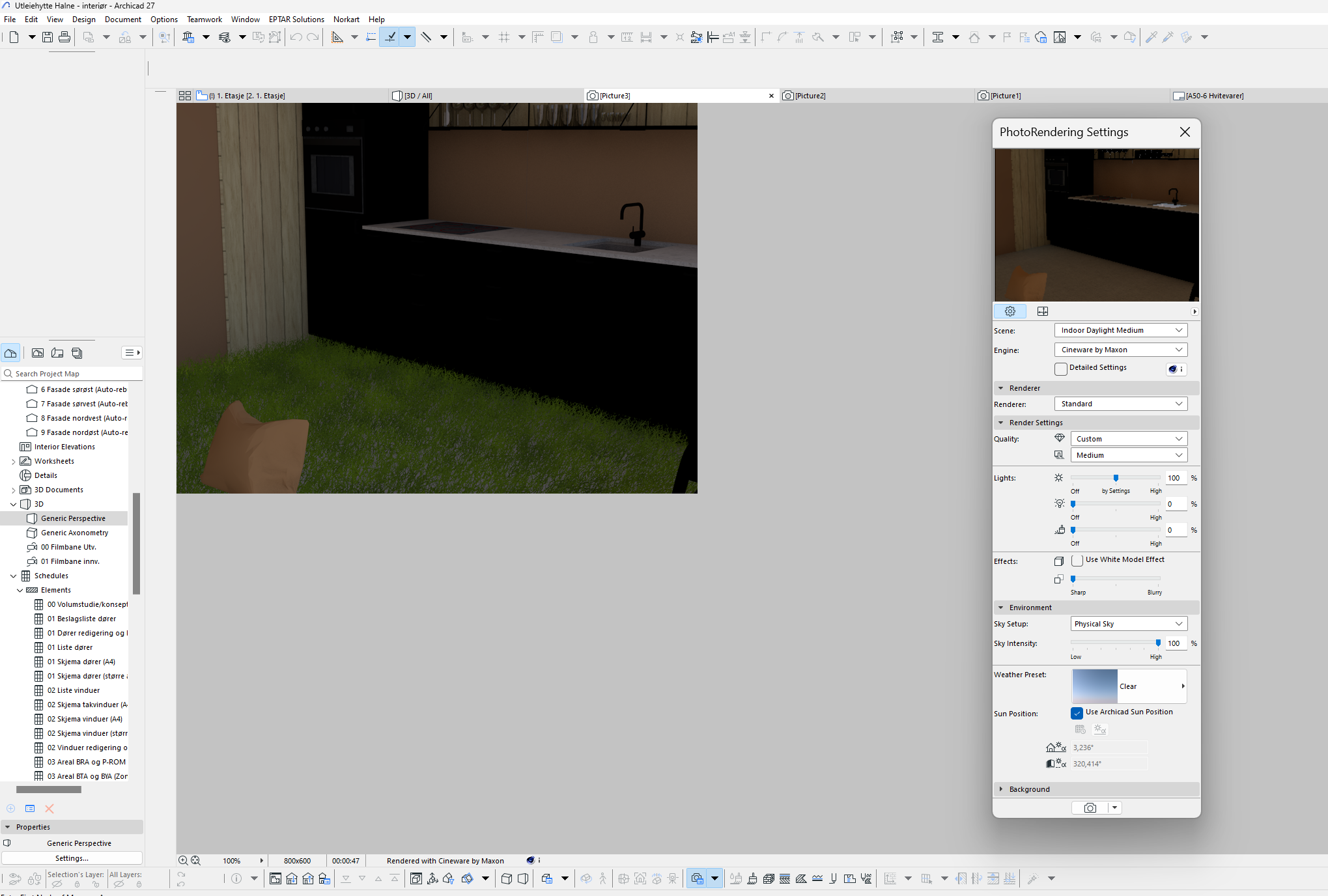The height and width of the screenshot is (896, 1328).
Task: Select Generic Axonometry in project tree
Action: point(74,533)
